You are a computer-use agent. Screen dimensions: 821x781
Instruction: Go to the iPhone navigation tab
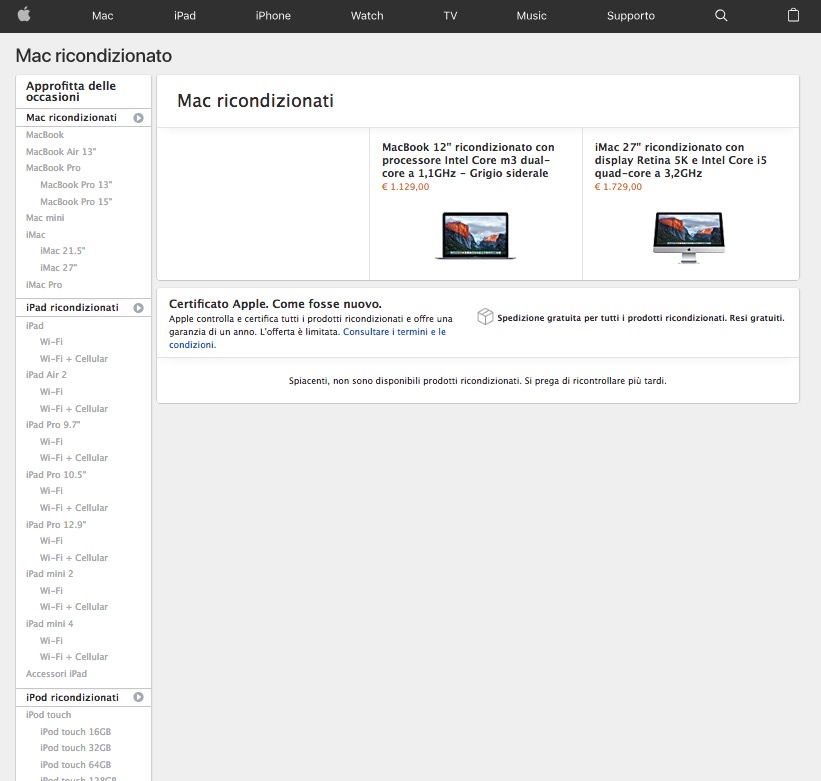(x=273, y=16)
